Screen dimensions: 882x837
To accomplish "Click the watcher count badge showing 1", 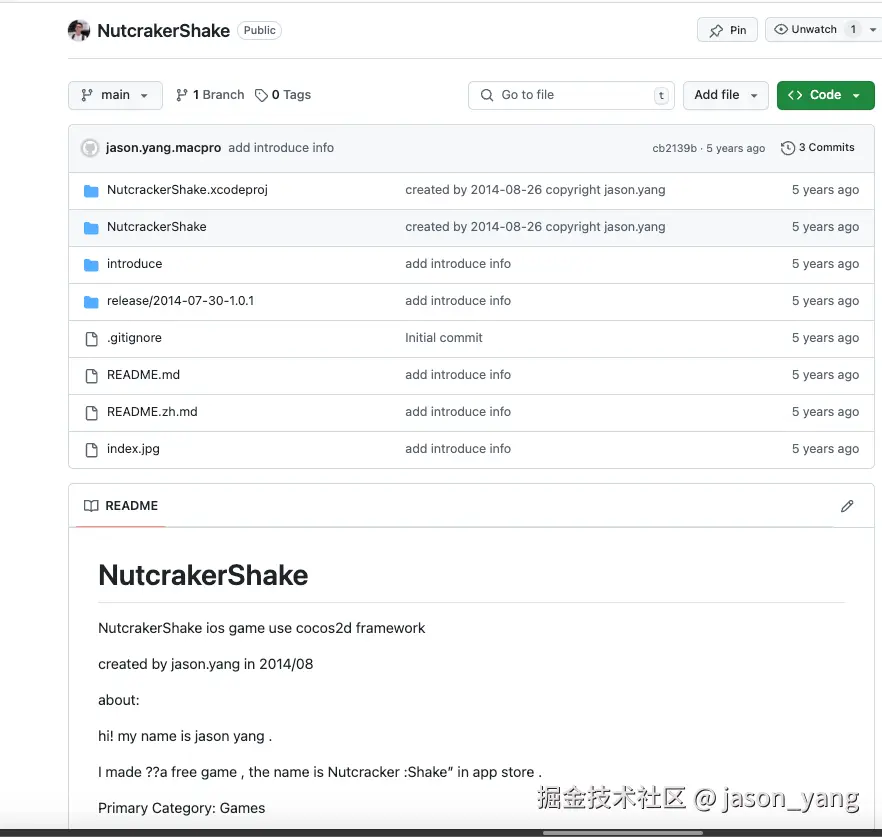I will 853,29.
